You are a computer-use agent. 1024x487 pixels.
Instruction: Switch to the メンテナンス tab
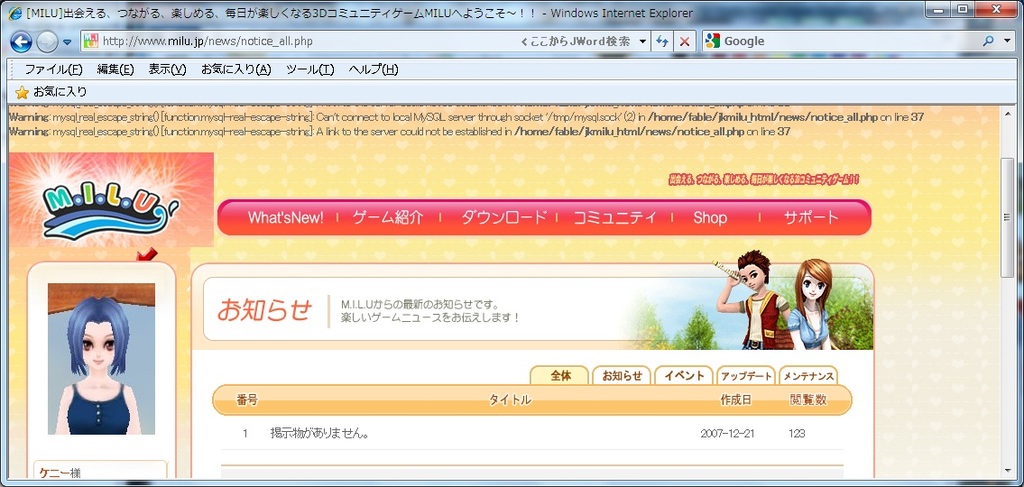click(x=809, y=376)
